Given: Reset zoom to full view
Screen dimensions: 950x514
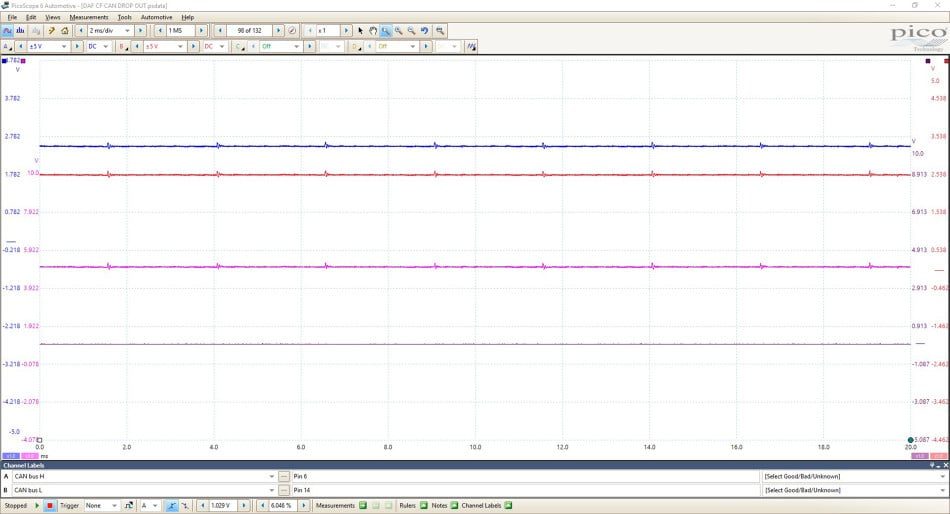Looking at the screenshot, I should tap(440, 30).
